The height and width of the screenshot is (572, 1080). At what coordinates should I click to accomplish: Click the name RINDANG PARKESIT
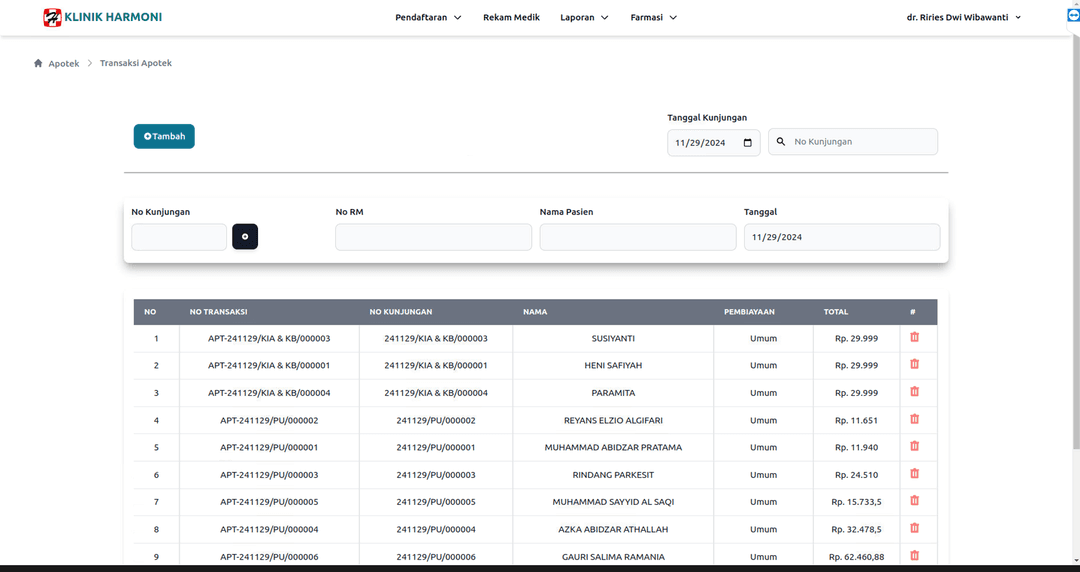click(x=613, y=475)
